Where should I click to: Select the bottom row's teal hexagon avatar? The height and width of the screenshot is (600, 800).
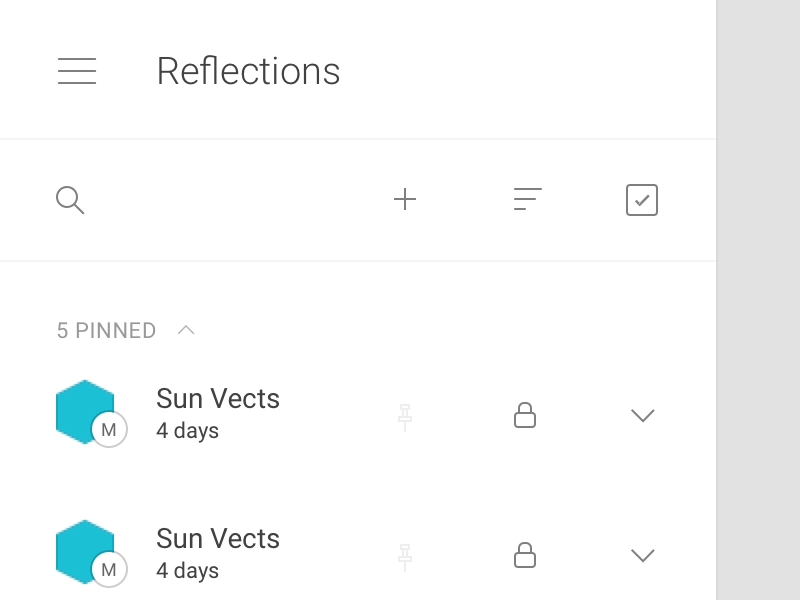80,545
